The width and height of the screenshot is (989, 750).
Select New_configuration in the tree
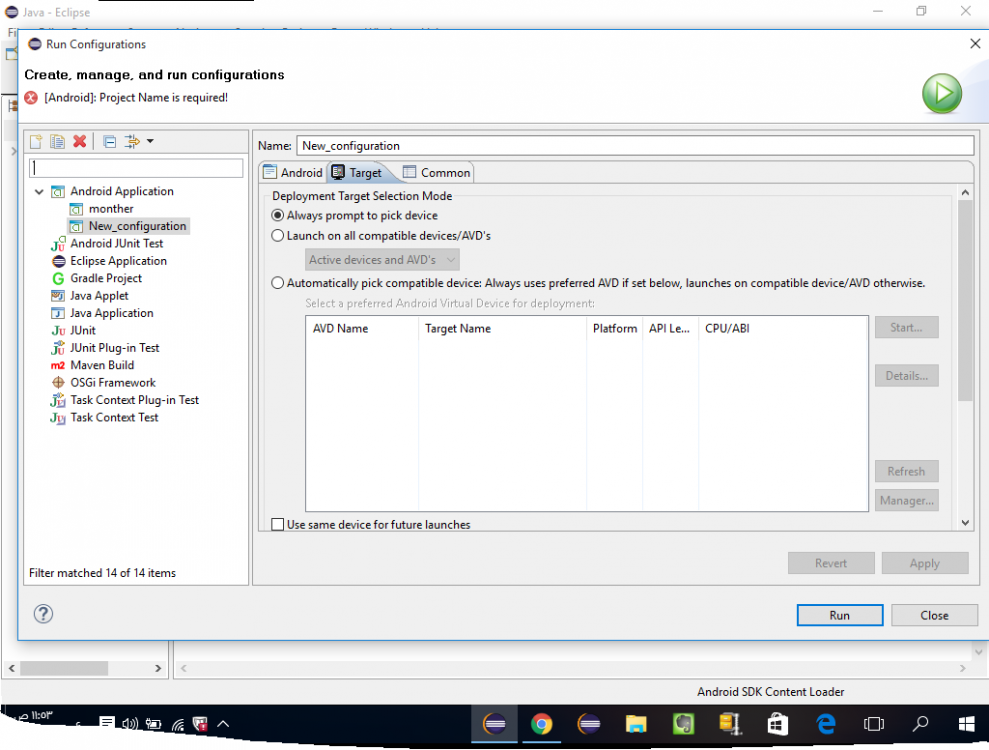(137, 226)
